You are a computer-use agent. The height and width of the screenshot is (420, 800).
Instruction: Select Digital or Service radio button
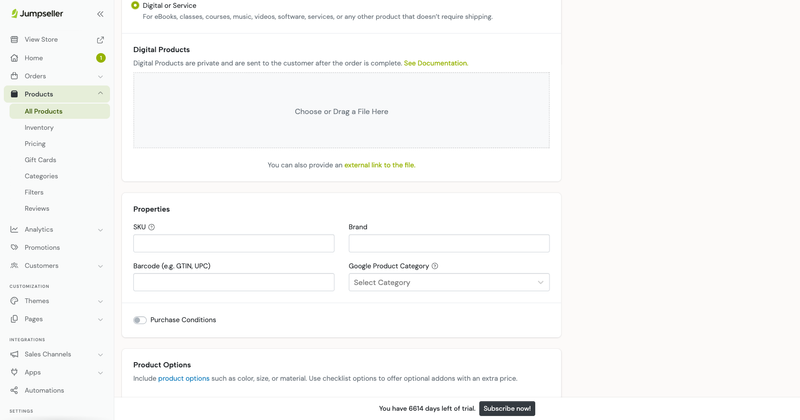135,5
